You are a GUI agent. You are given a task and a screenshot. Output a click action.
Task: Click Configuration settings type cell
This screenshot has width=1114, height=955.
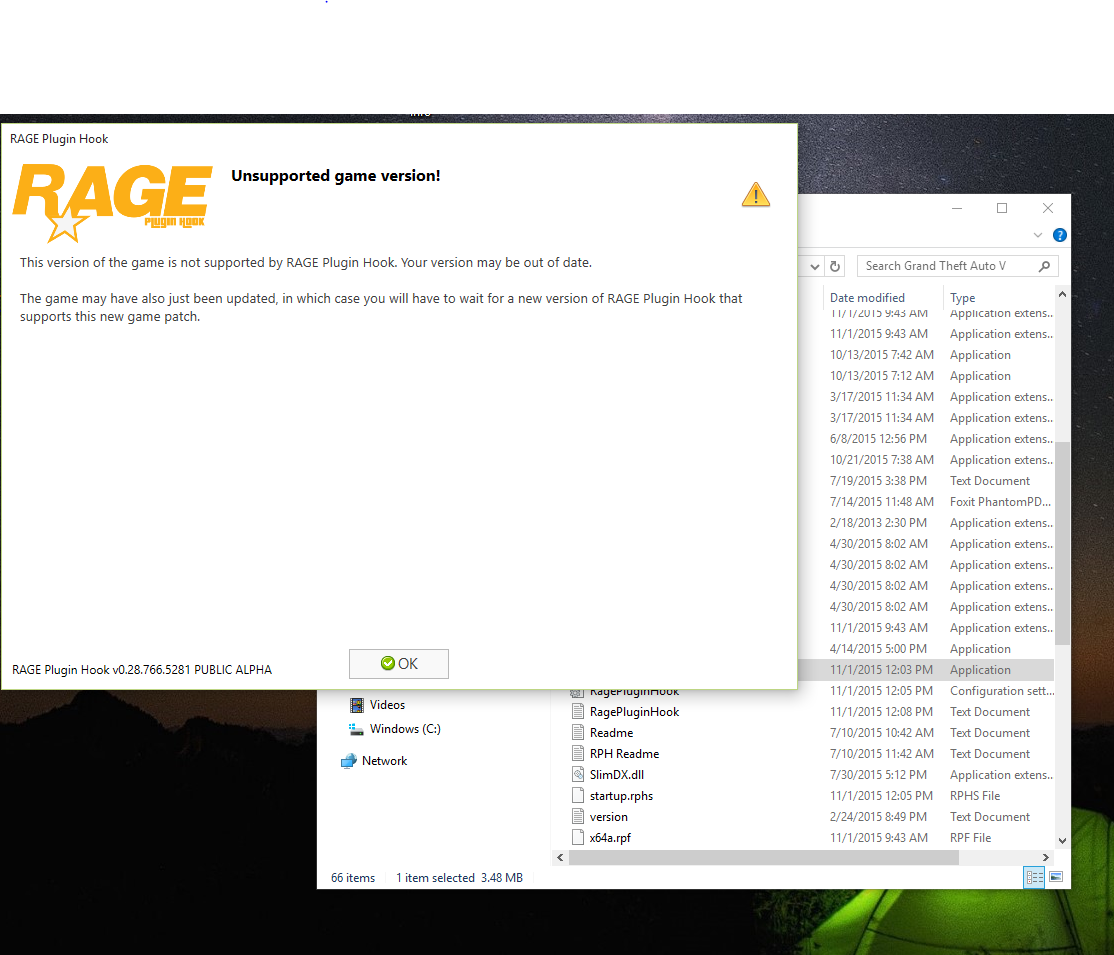[x=1002, y=691]
